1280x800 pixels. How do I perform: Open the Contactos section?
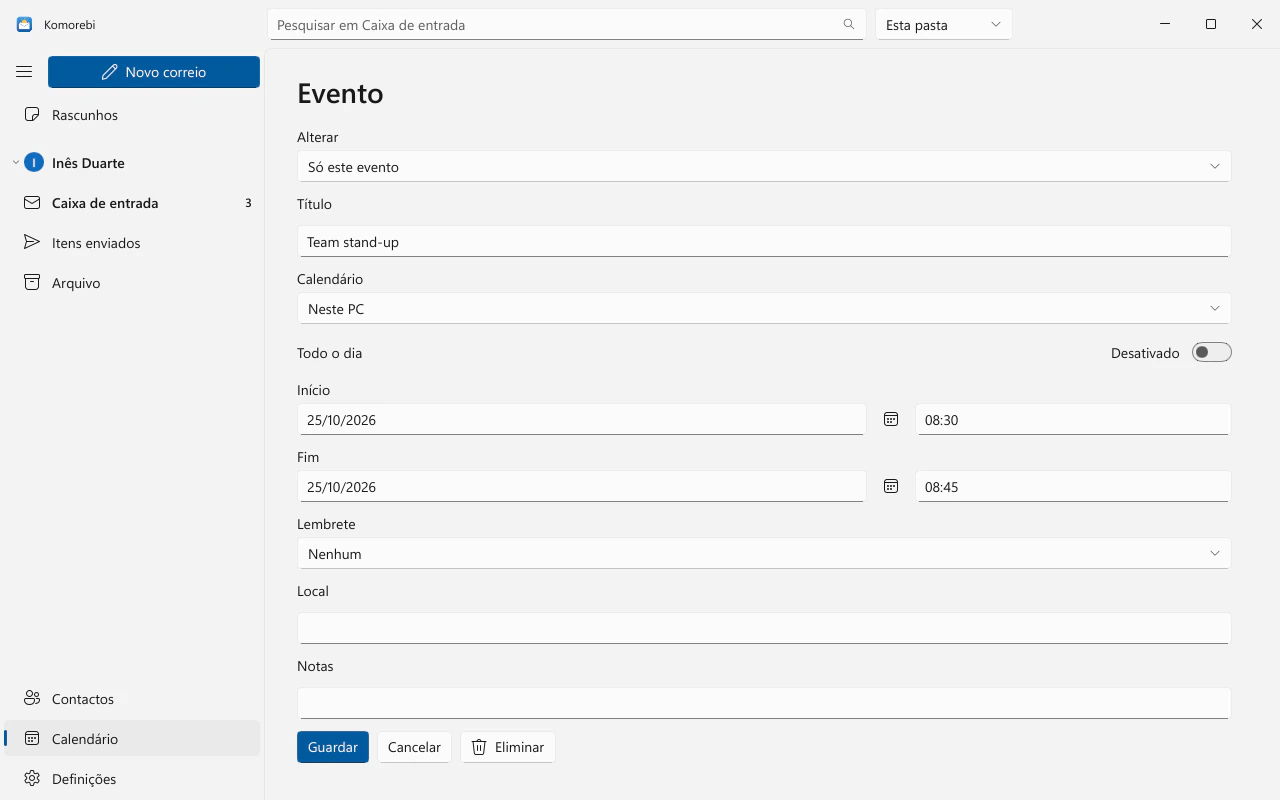coord(132,699)
